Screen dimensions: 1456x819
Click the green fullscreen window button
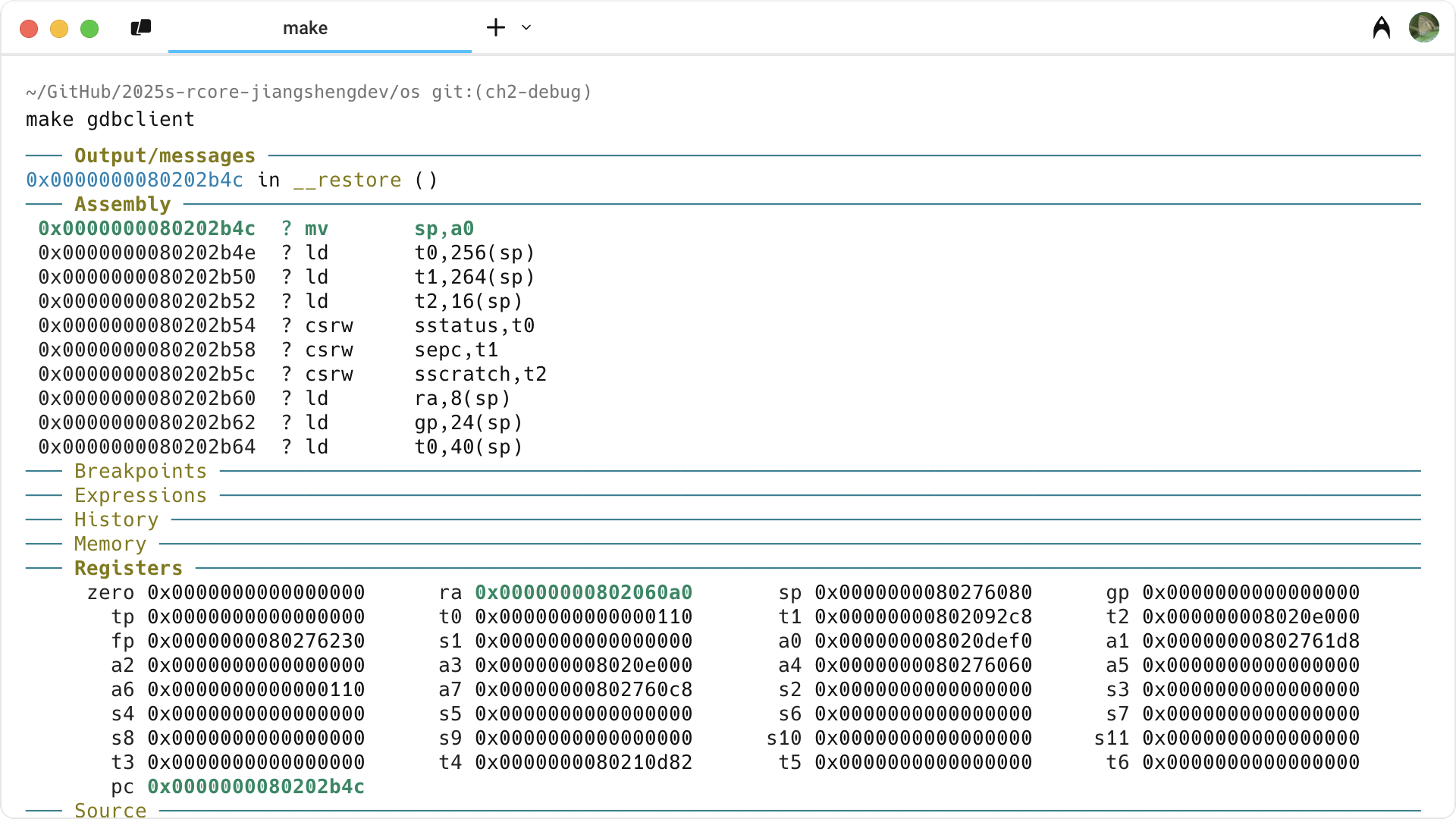[x=89, y=29]
